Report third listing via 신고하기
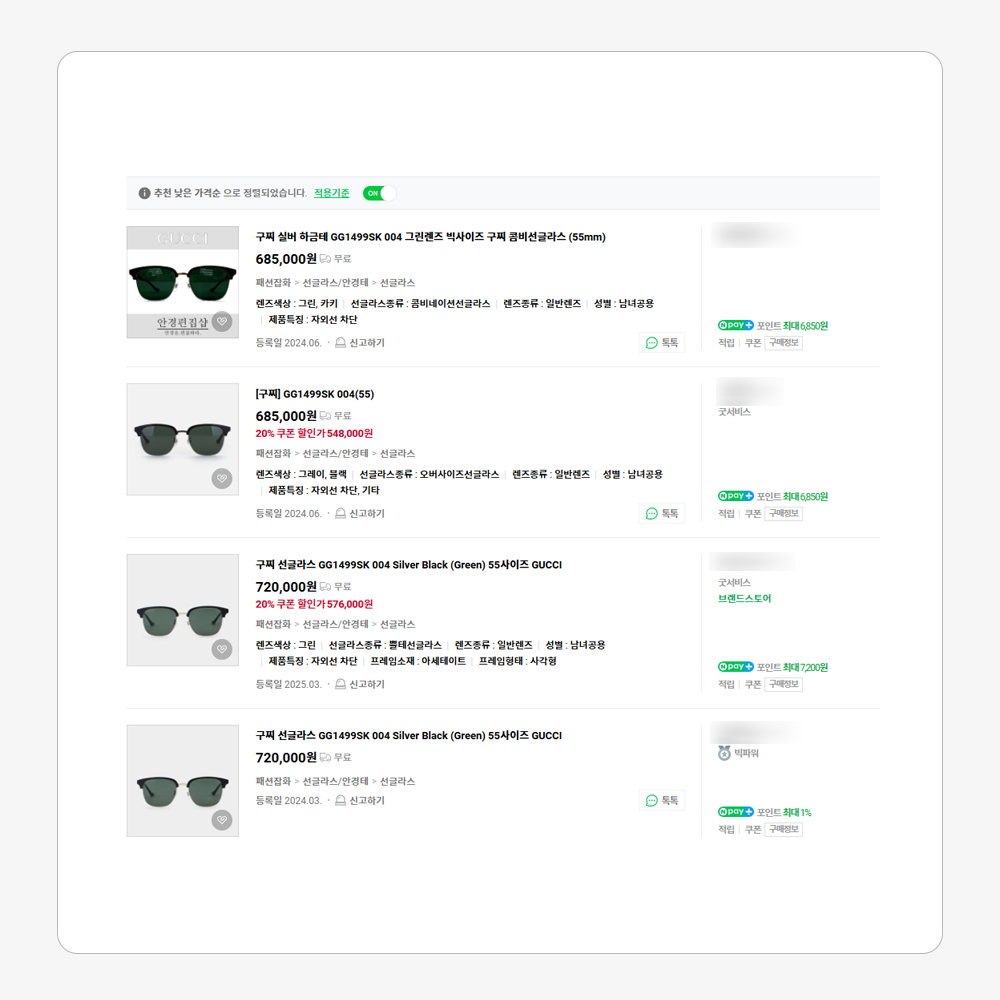Viewport: 1000px width, 1000px height. pyautogui.click(x=360, y=685)
